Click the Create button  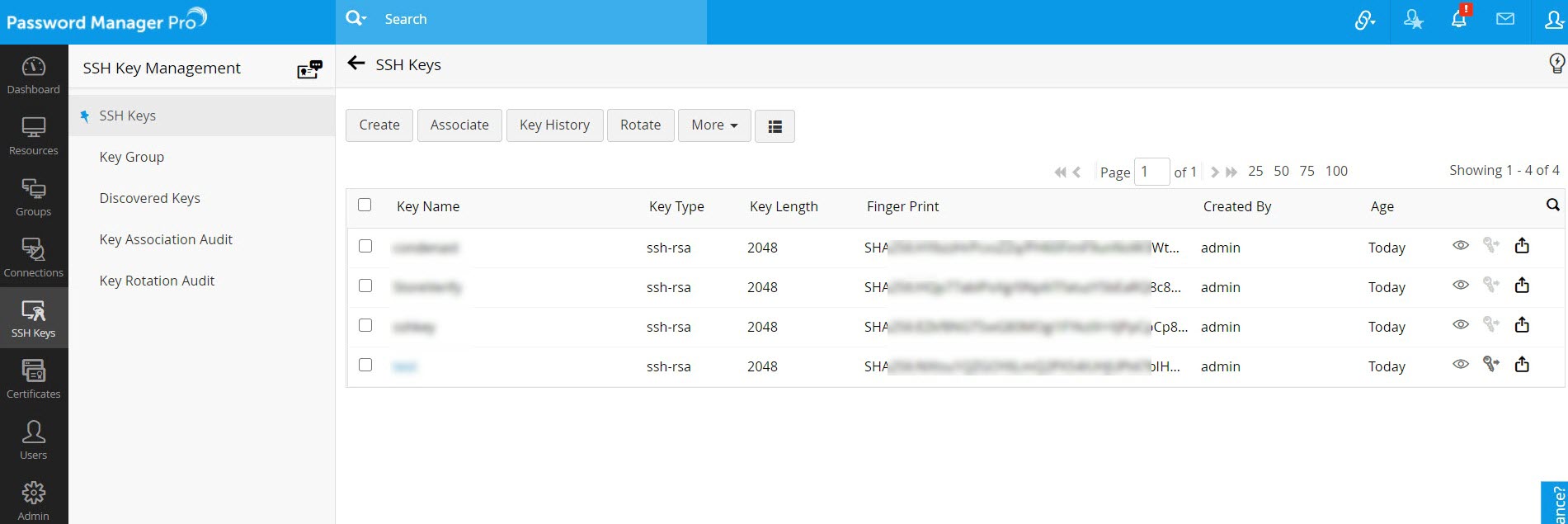pyautogui.click(x=379, y=125)
